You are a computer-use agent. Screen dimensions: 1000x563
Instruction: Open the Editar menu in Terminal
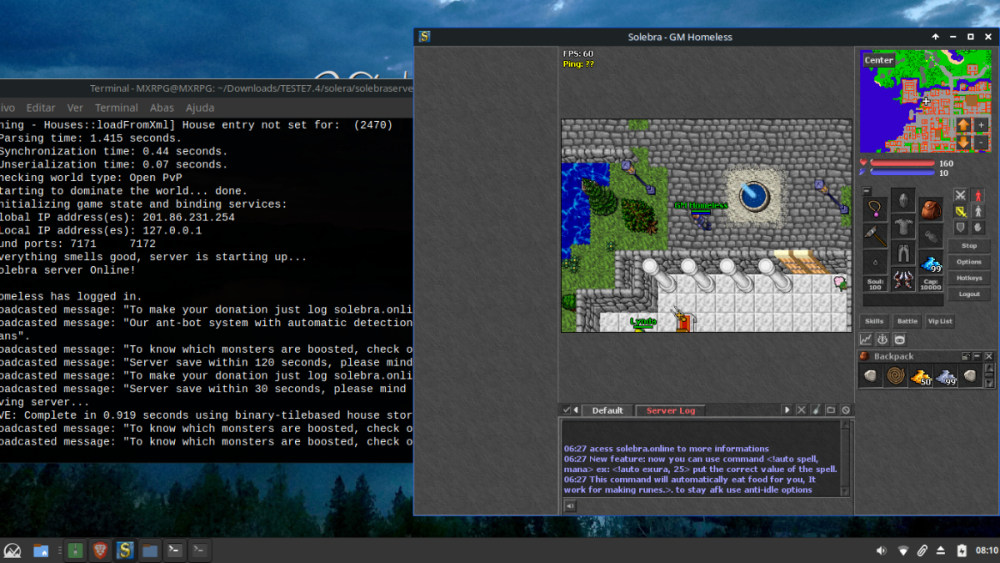[41, 107]
